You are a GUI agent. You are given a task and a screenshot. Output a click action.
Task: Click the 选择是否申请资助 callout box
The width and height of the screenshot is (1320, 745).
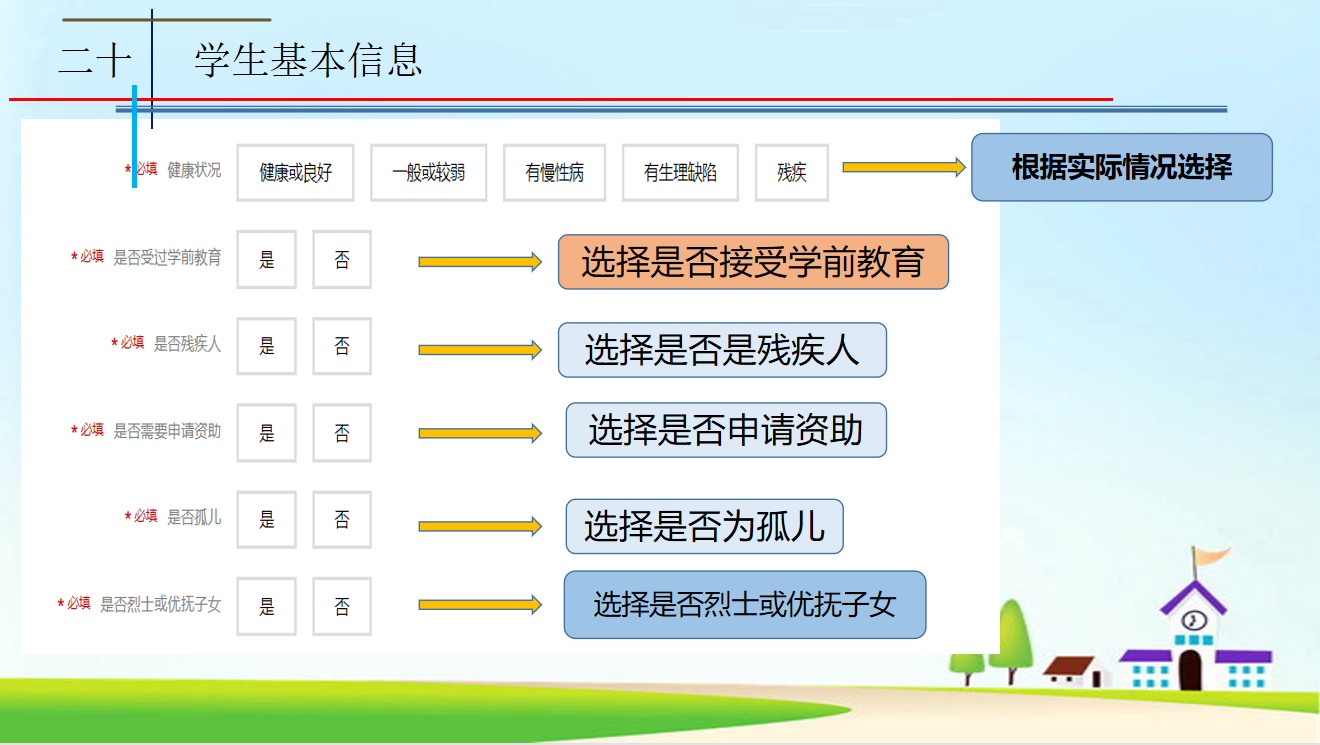pos(726,430)
